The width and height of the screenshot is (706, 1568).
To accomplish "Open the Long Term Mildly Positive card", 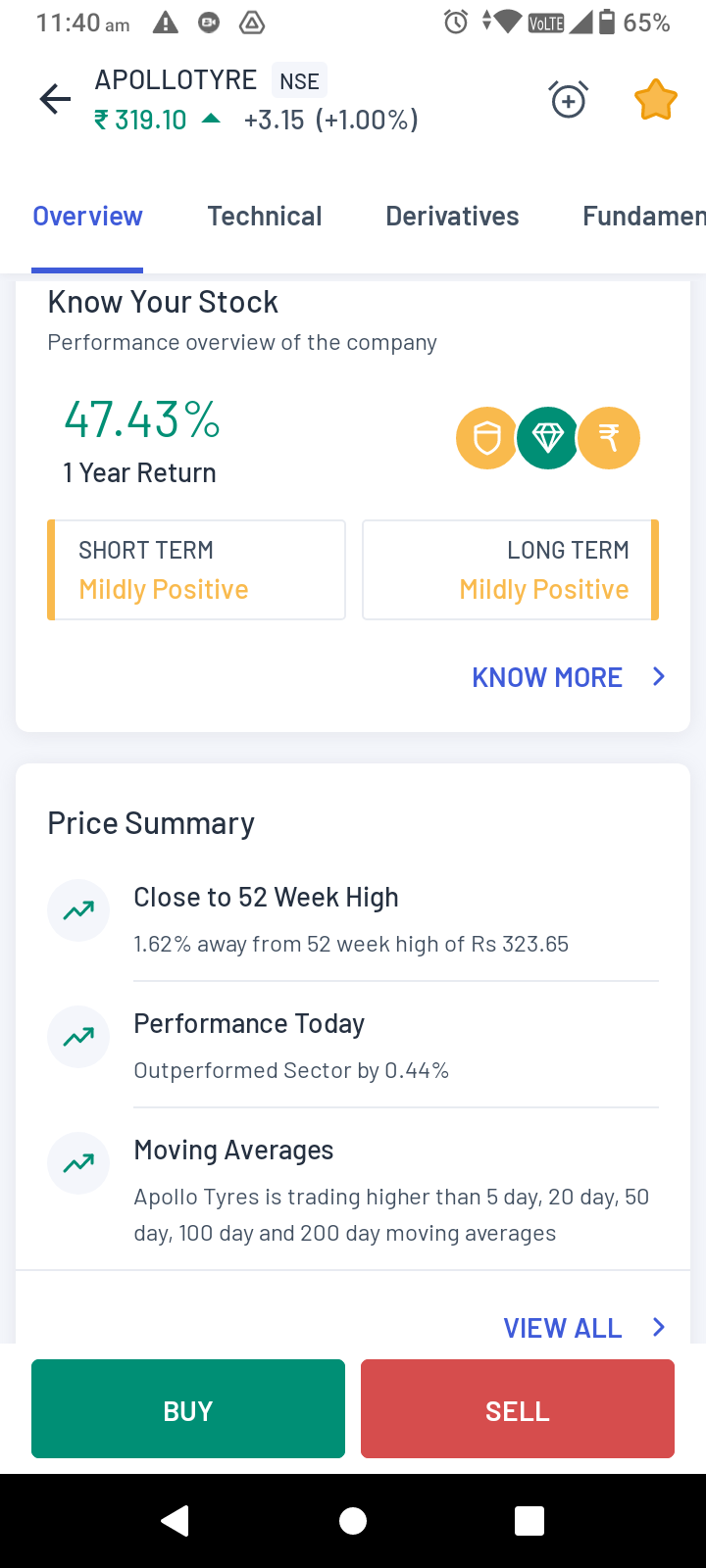I will click(510, 570).
